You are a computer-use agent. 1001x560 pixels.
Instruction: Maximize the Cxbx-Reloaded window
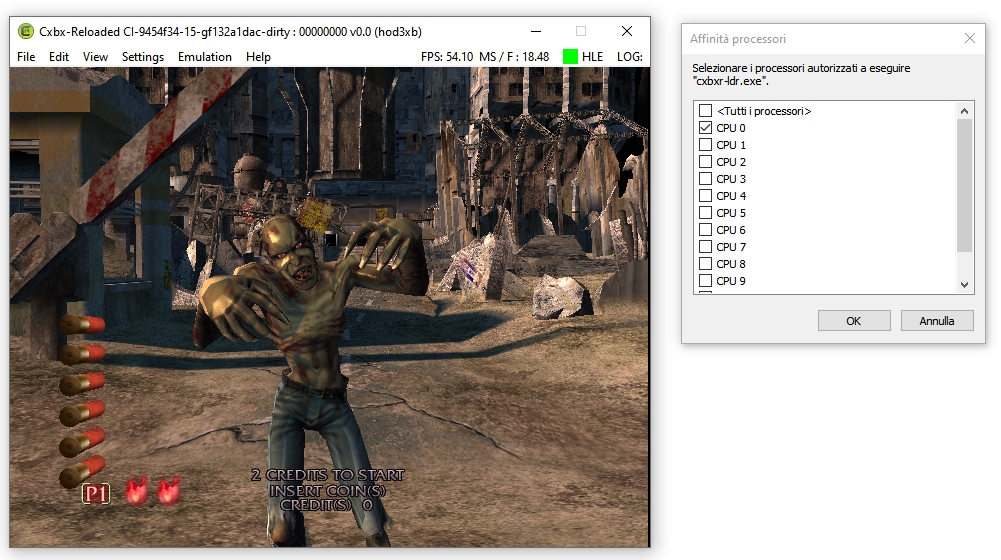(581, 31)
